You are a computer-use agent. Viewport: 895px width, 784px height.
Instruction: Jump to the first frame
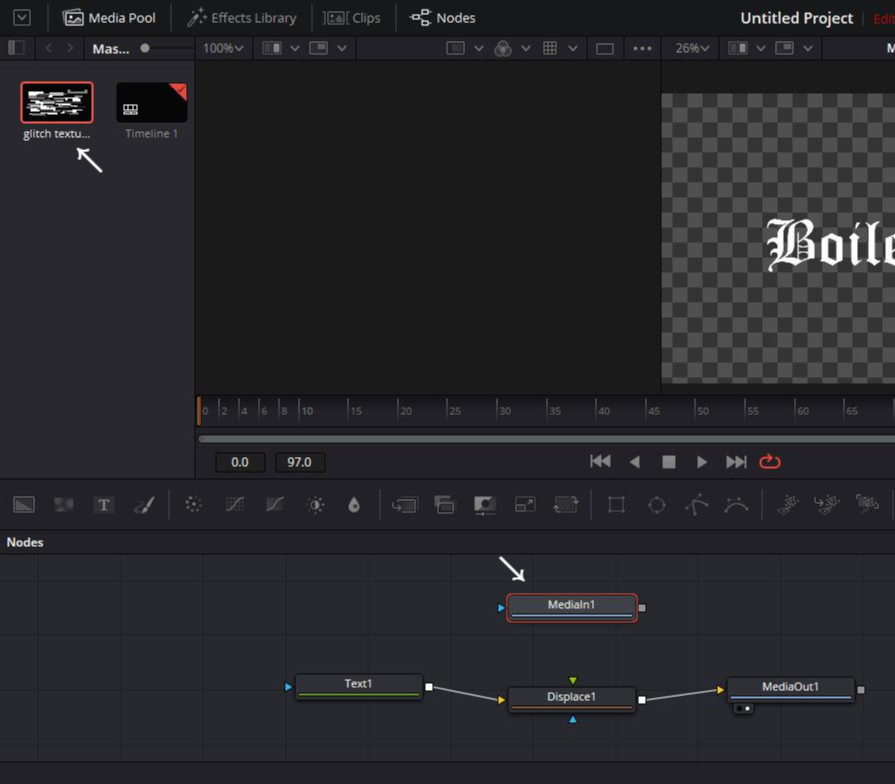tap(600, 462)
